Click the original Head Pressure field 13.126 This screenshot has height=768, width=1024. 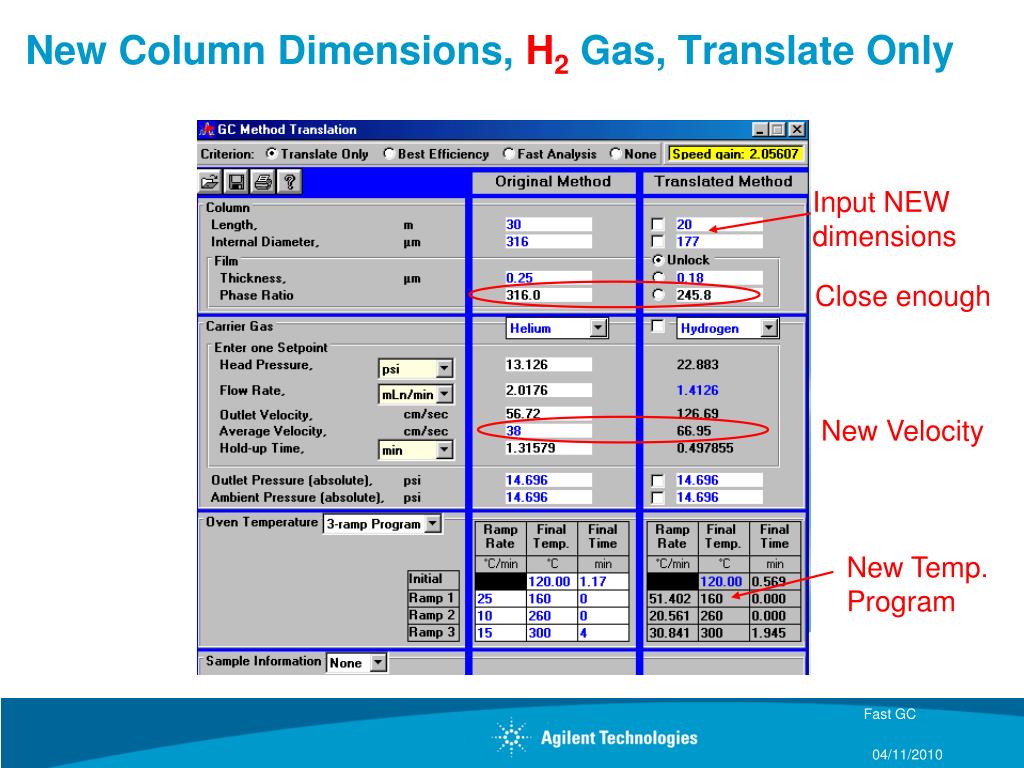pyautogui.click(x=548, y=364)
